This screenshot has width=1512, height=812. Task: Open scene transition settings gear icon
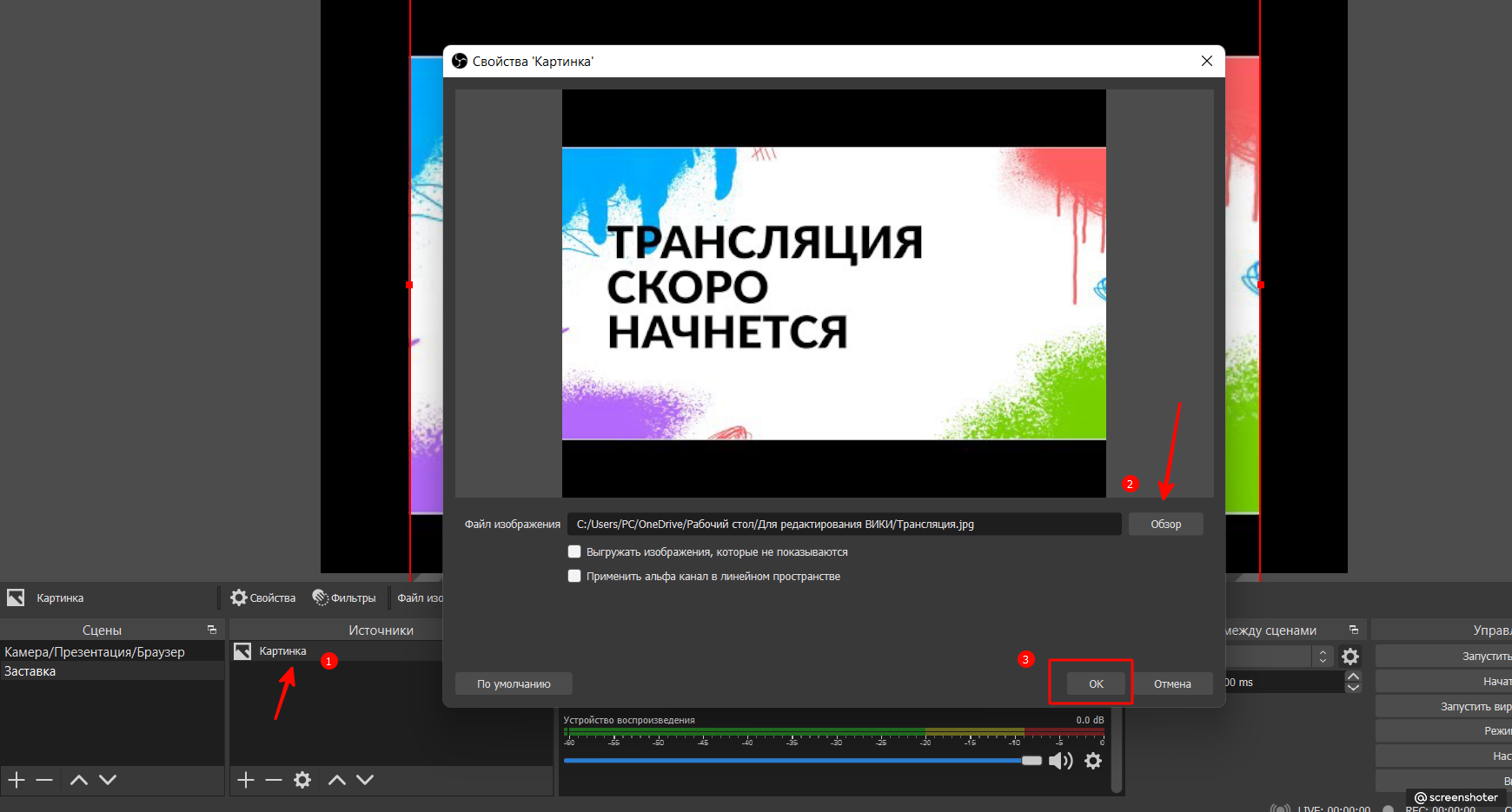(1350, 657)
